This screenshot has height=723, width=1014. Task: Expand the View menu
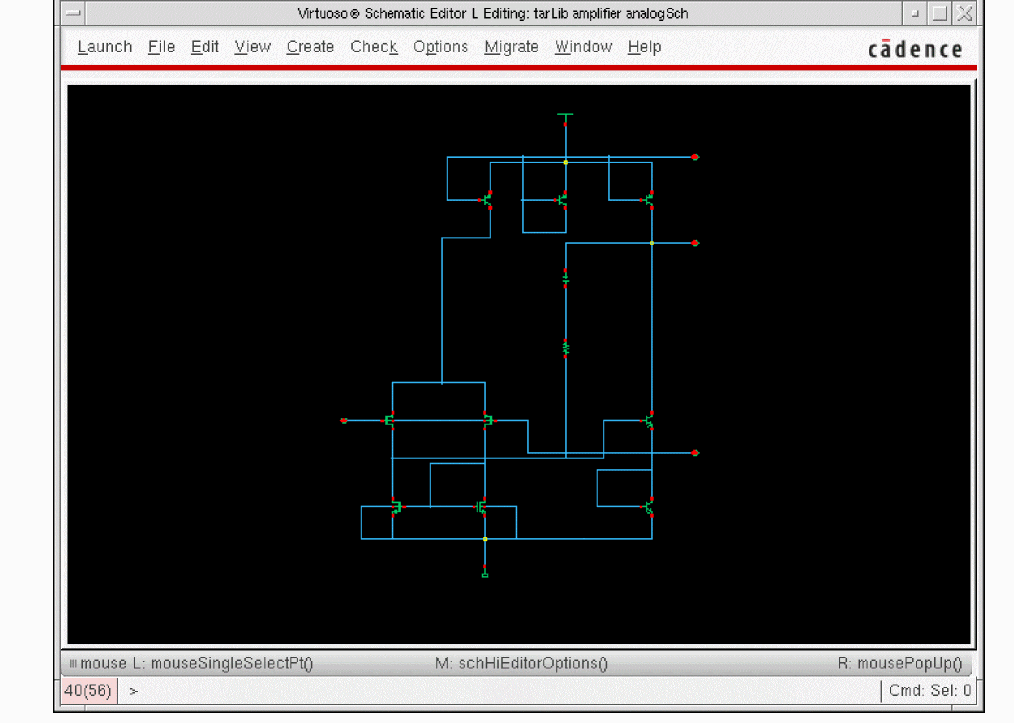tap(253, 47)
